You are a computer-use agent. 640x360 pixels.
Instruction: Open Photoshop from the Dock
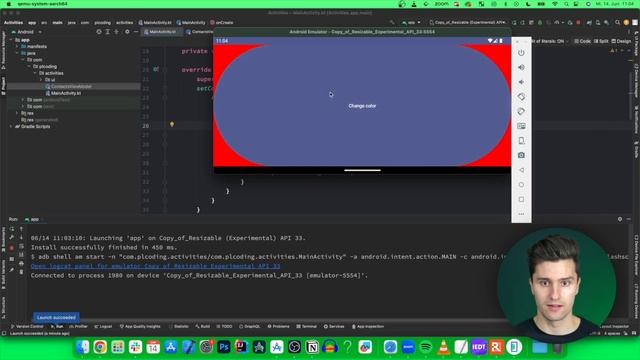(x=224, y=347)
